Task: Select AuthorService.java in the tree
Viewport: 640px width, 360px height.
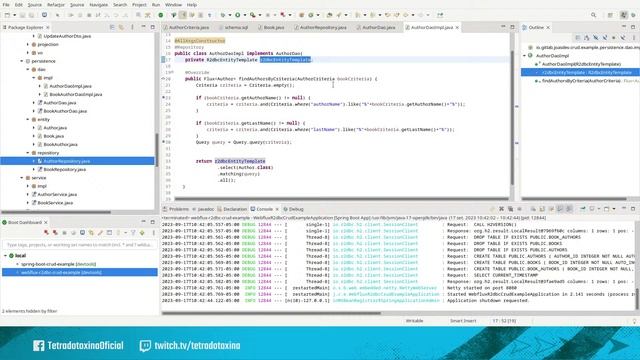Action: click(57, 195)
